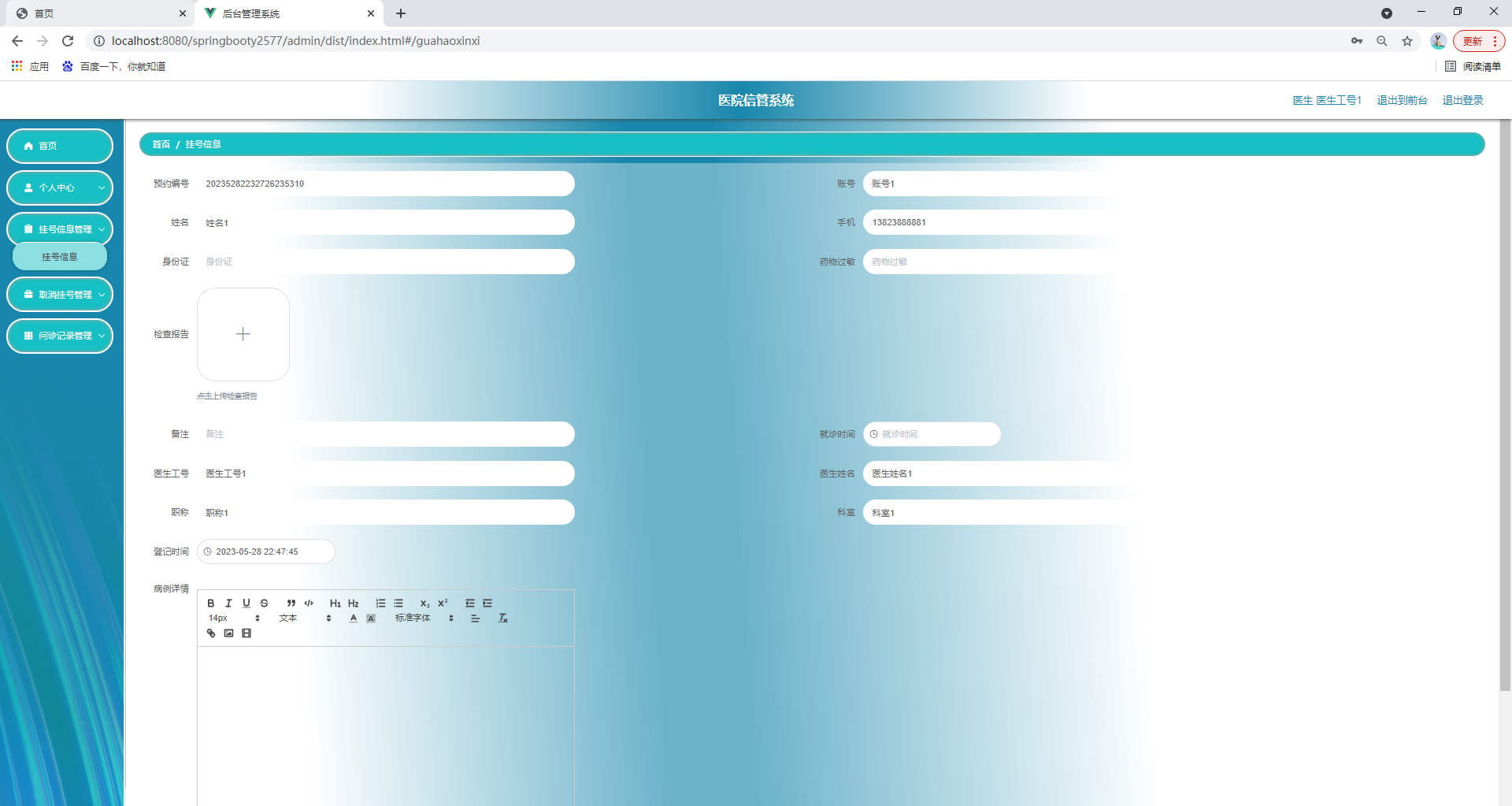
Task: Insert an ordered numbered list
Action: click(380, 604)
